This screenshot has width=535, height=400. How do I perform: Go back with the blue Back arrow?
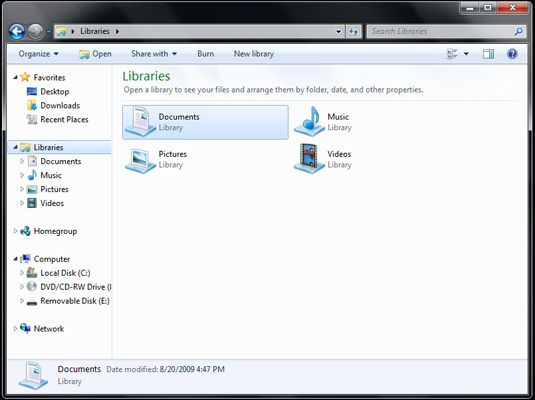point(17,32)
